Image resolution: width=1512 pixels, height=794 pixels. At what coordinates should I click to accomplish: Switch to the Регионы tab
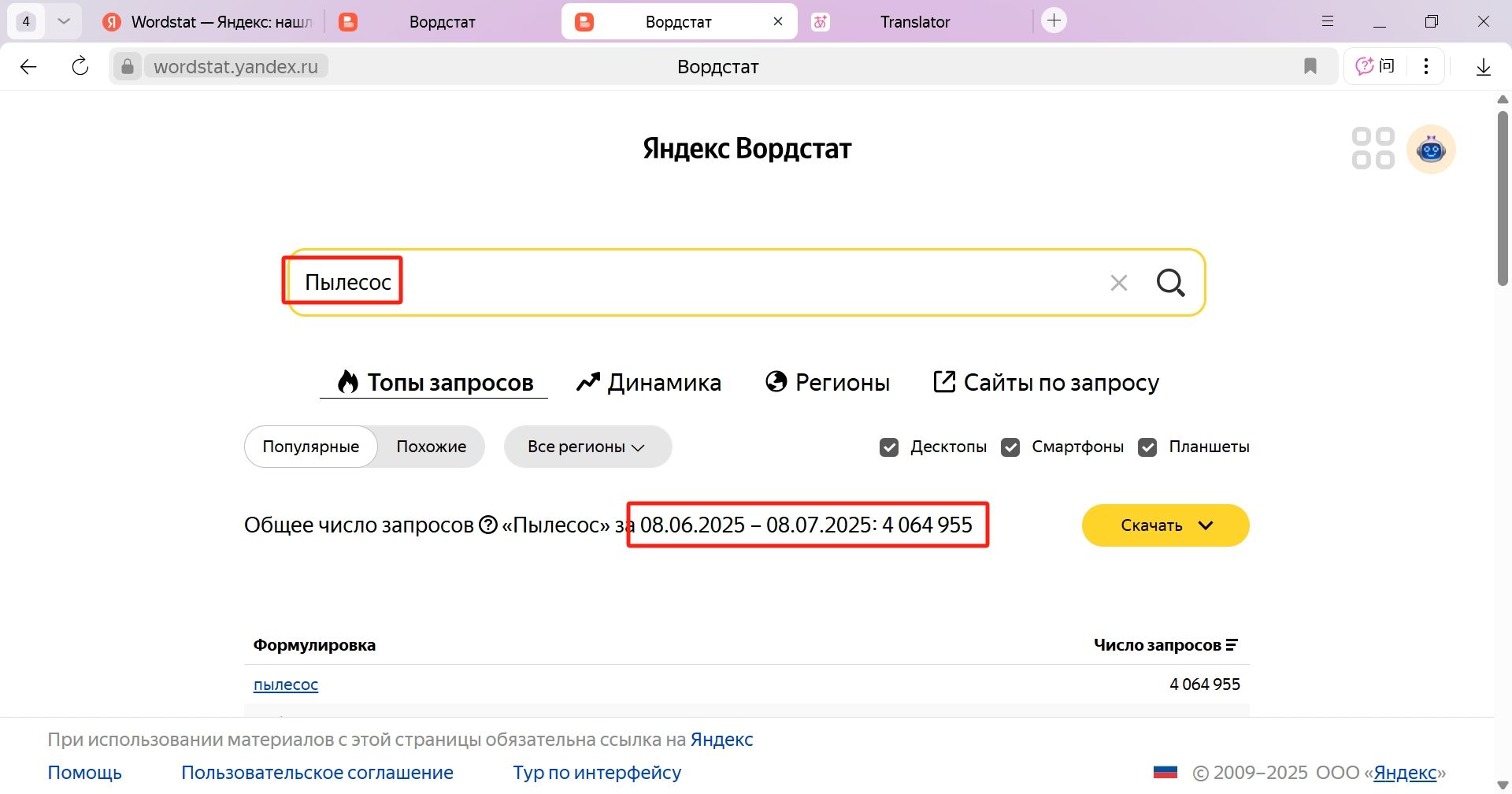[828, 382]
